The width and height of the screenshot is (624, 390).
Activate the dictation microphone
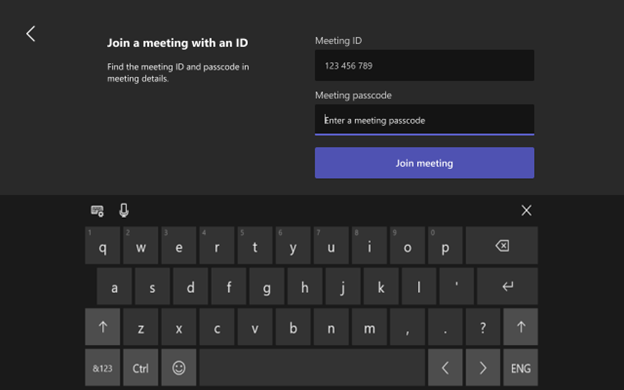tap(124, 211)
